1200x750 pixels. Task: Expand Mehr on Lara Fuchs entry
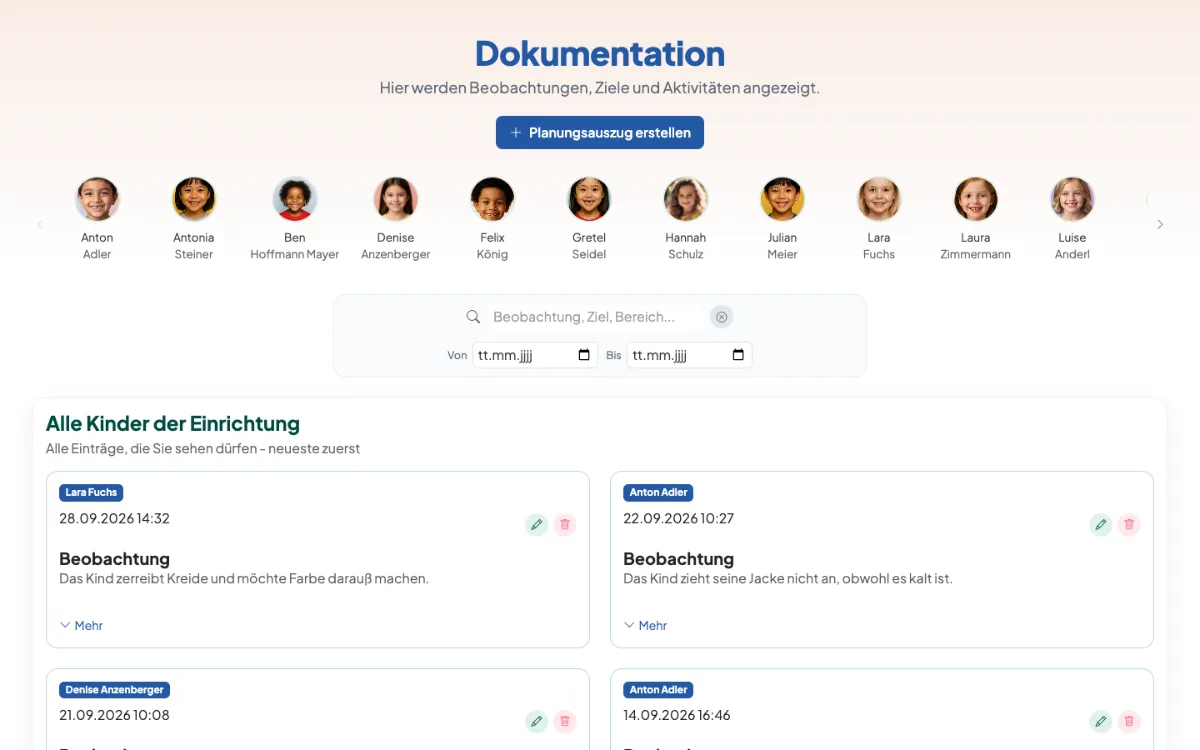(81, 625)
